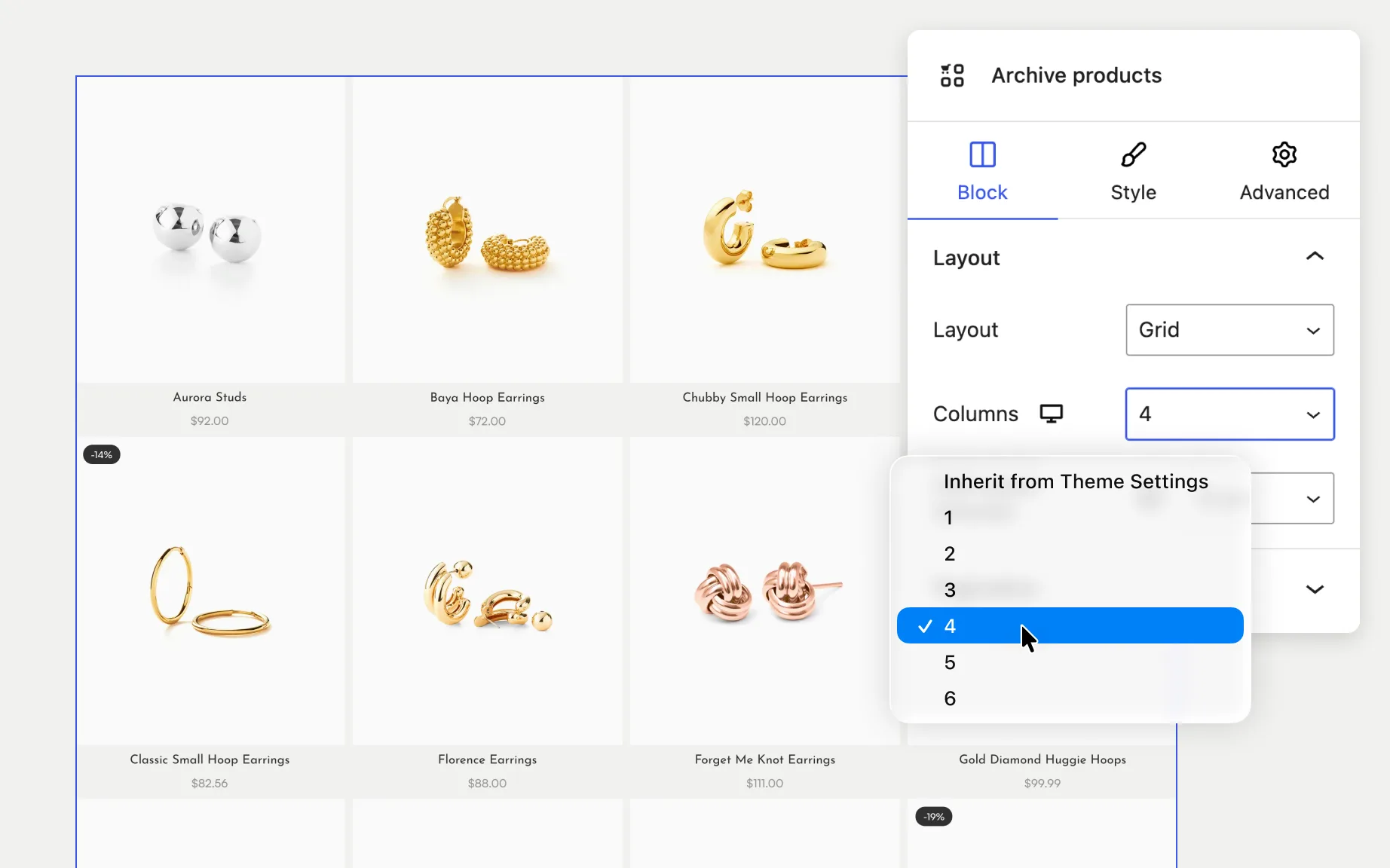The width and height of the screenshot is (1390, 868).
Task: Open the Baya Hoop Earrings title link
Action: click(x=488, y=397)
